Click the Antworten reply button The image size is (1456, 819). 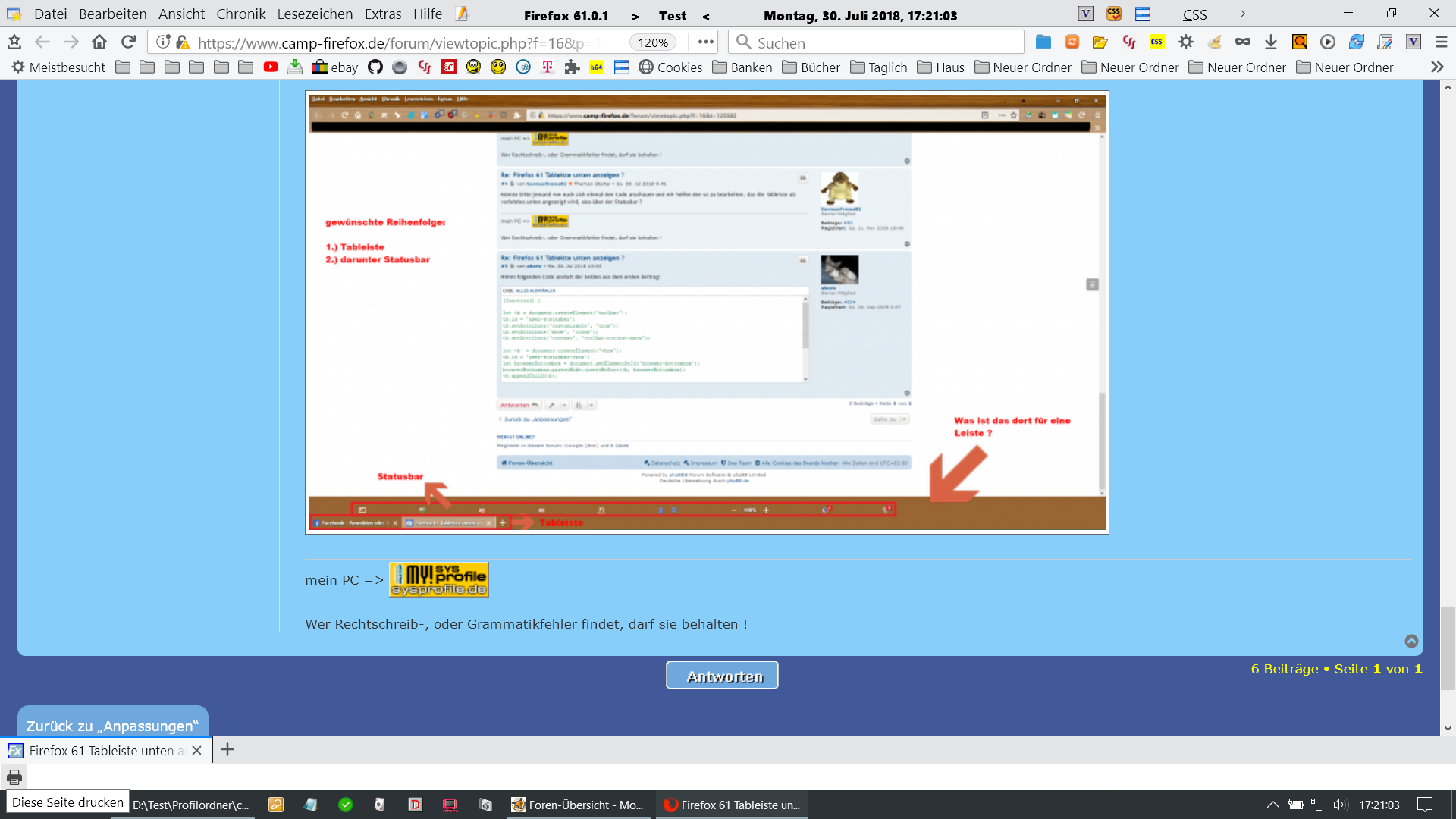point(722,676)
